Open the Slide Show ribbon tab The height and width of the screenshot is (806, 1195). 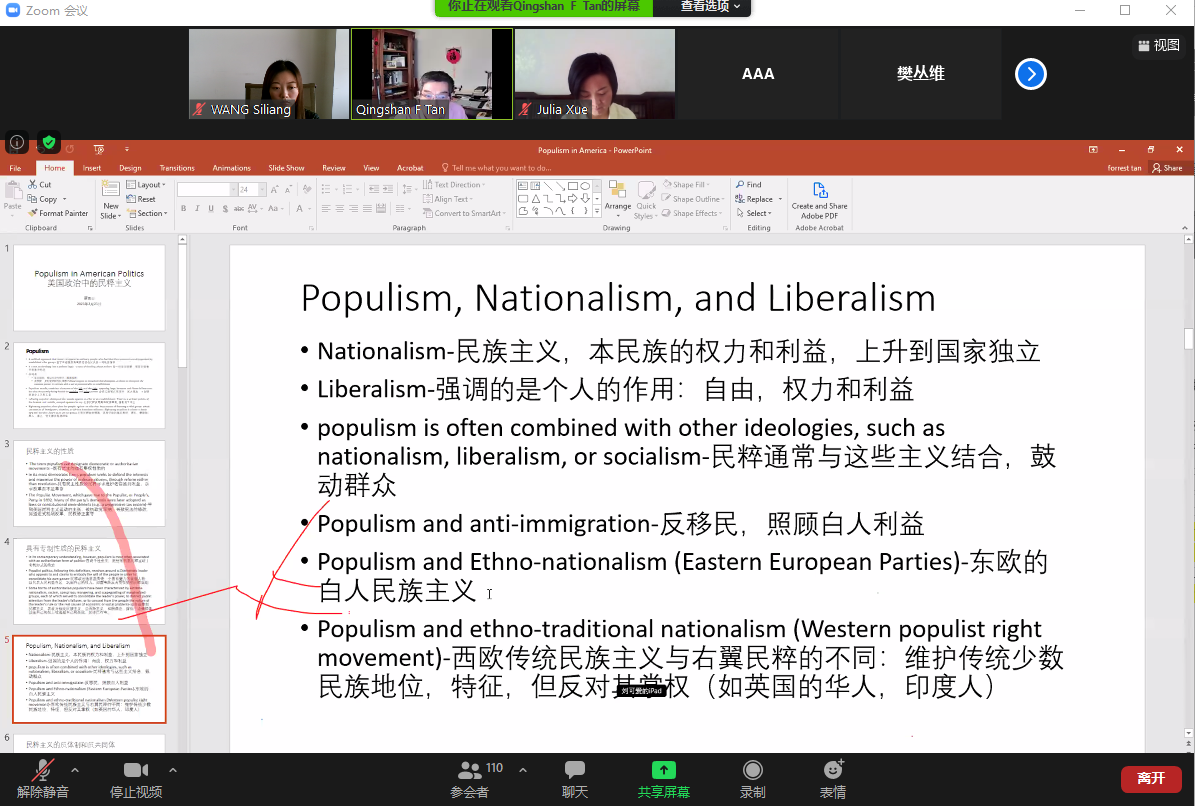286,168
